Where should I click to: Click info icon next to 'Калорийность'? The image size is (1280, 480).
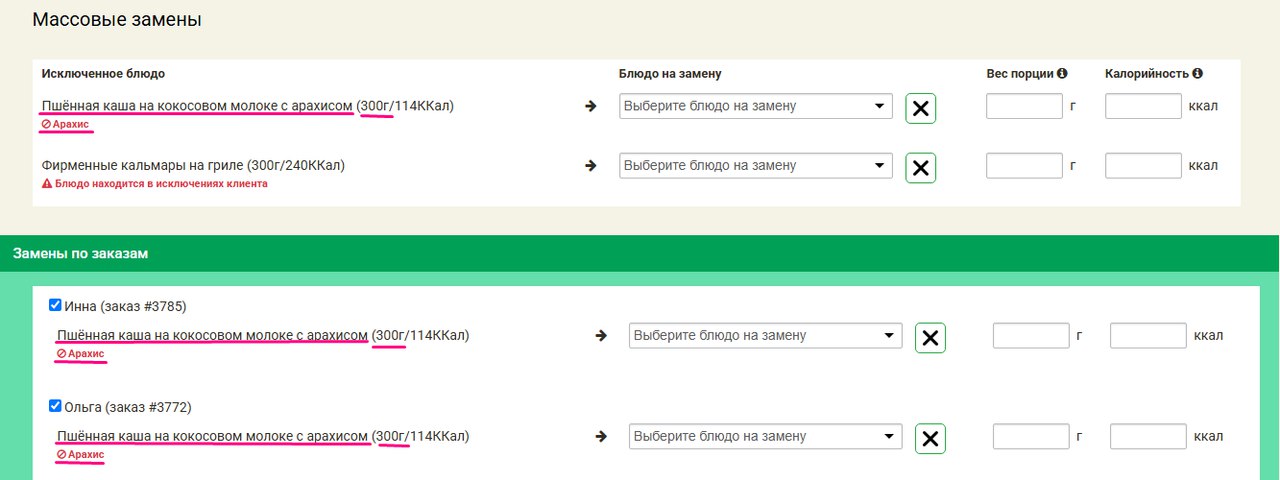point(1197,73)
